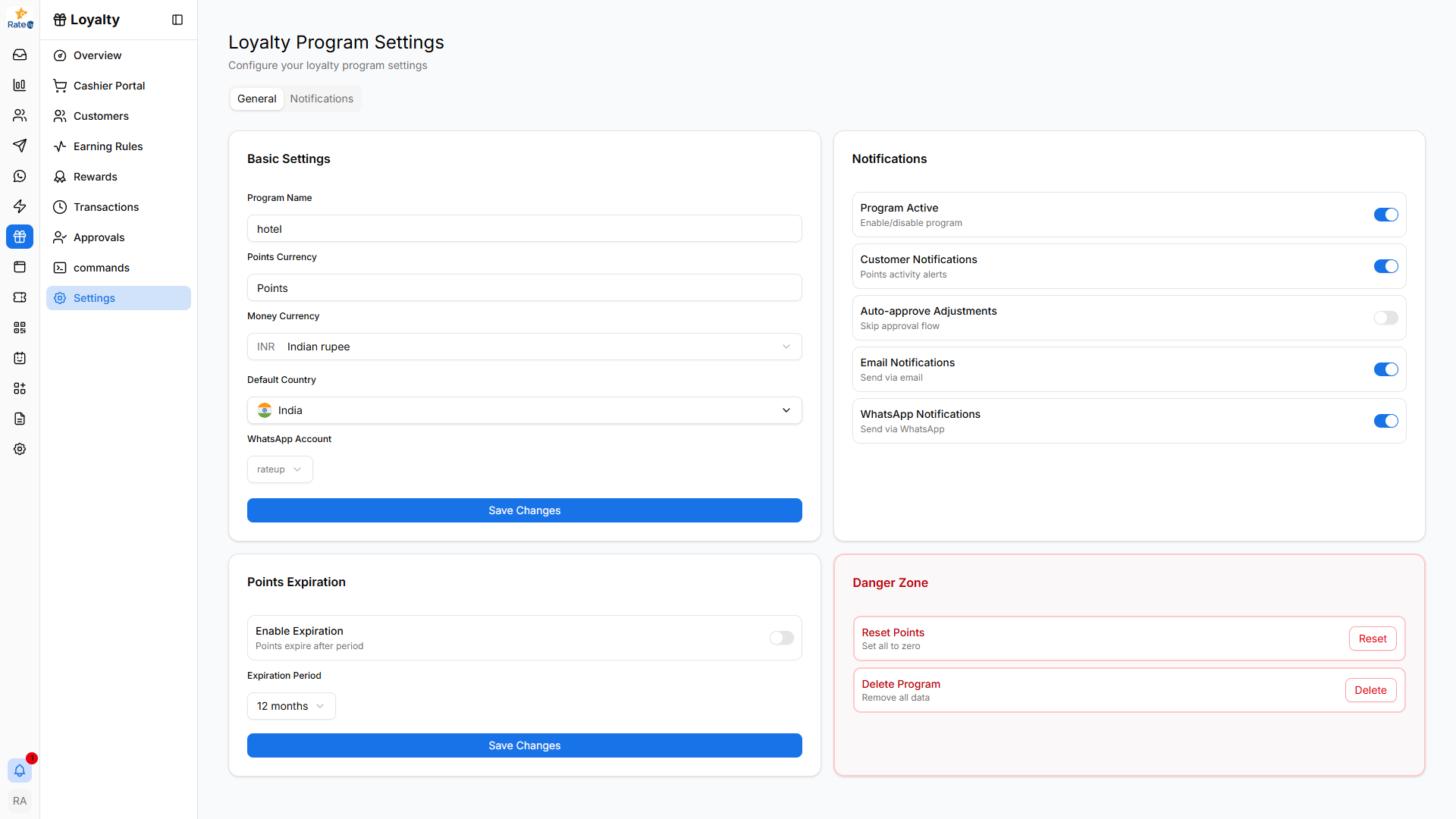Click the QR code icon in the rail
The image size is (1456, 819).
click(x=20, y=328)
